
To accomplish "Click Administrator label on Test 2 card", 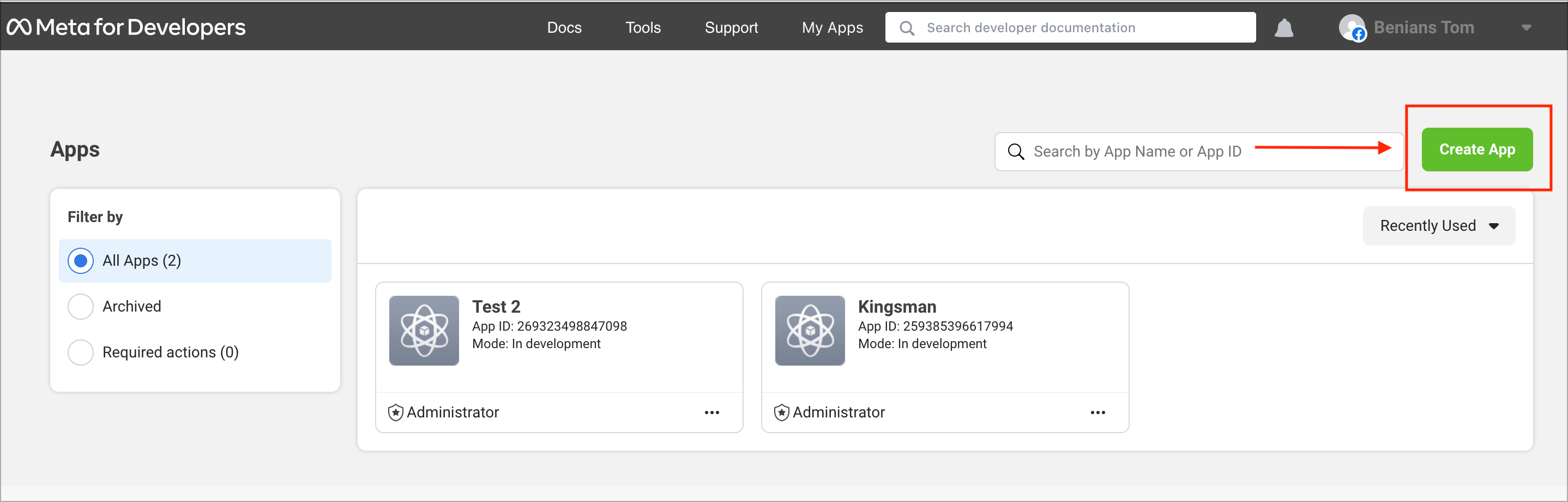I will (x=453, y=413).
